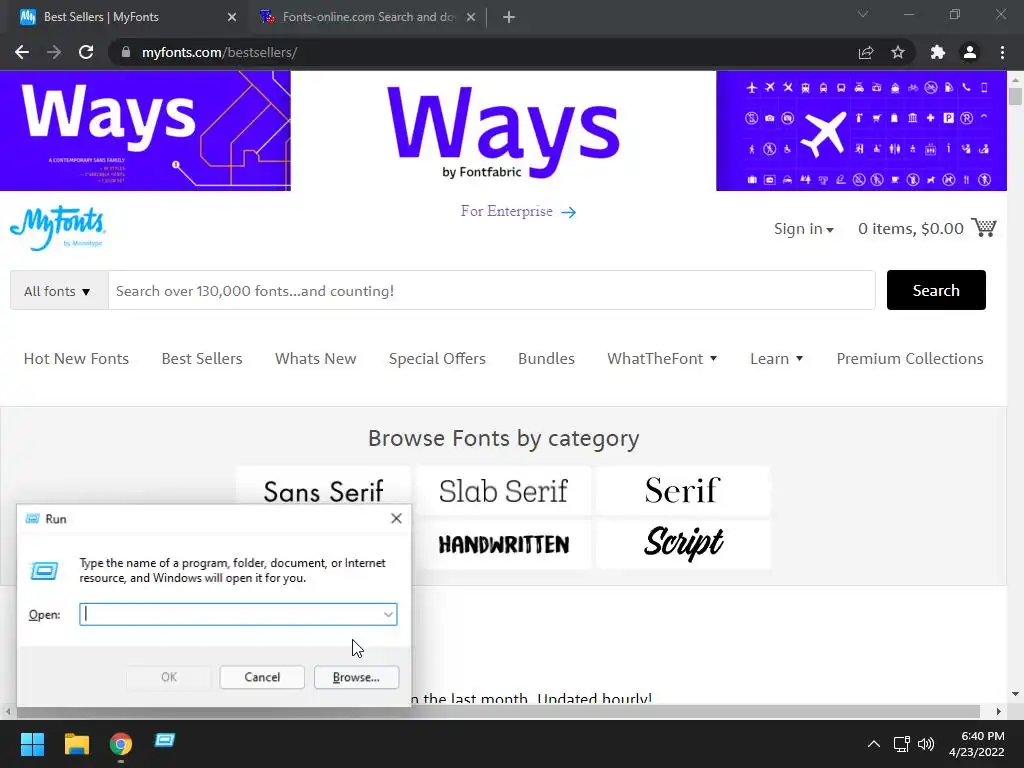Image resolution: width=1024 pixels, height=768 pixels.
Task: Click the black Search button
Action: coord(936,290)
